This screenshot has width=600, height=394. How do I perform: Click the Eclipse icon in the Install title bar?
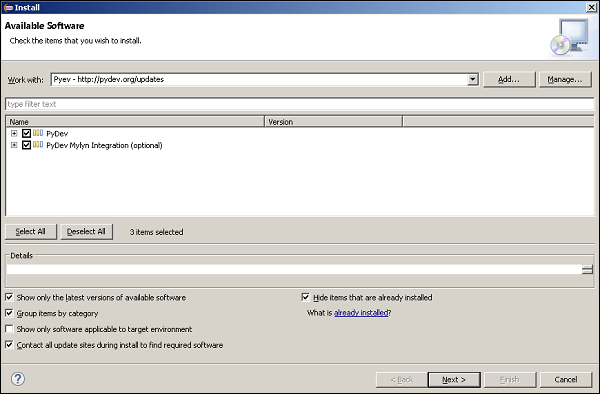click(8, 8)
